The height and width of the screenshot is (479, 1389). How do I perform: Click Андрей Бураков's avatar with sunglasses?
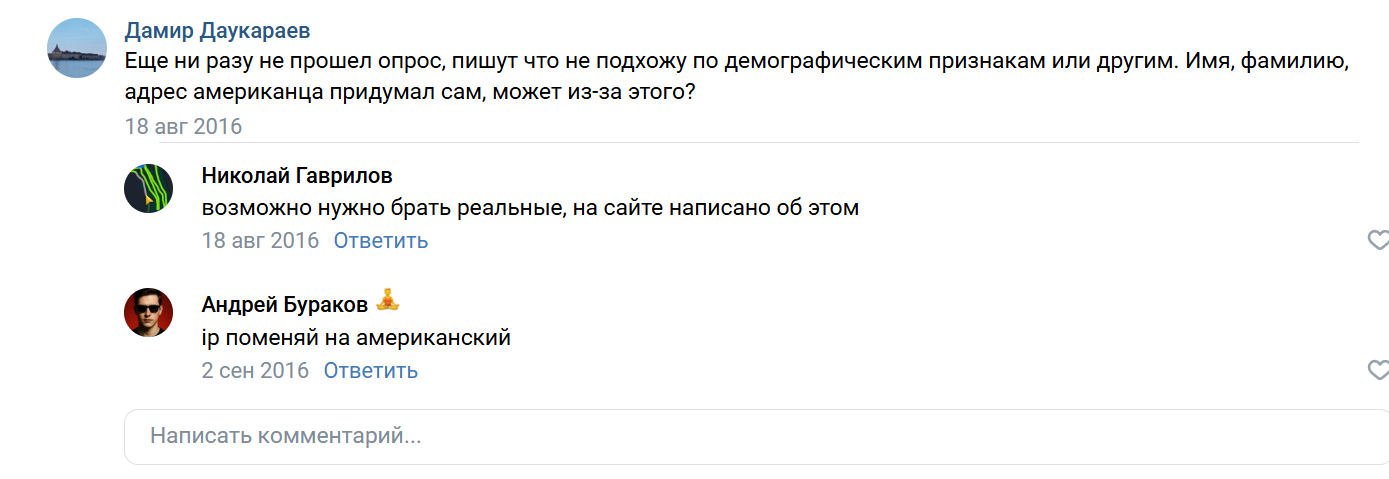[x=149, y=313]
